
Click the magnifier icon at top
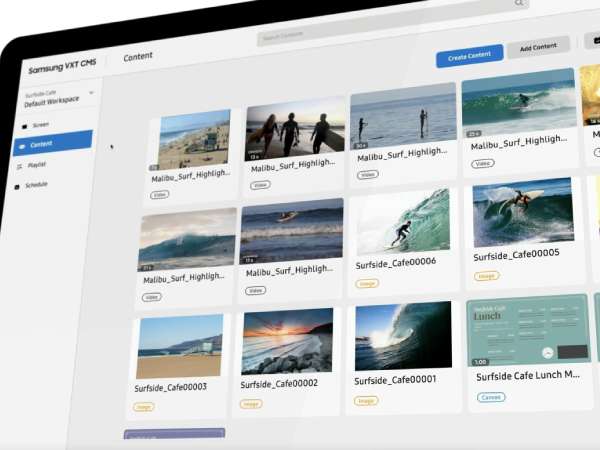(519, 3)
